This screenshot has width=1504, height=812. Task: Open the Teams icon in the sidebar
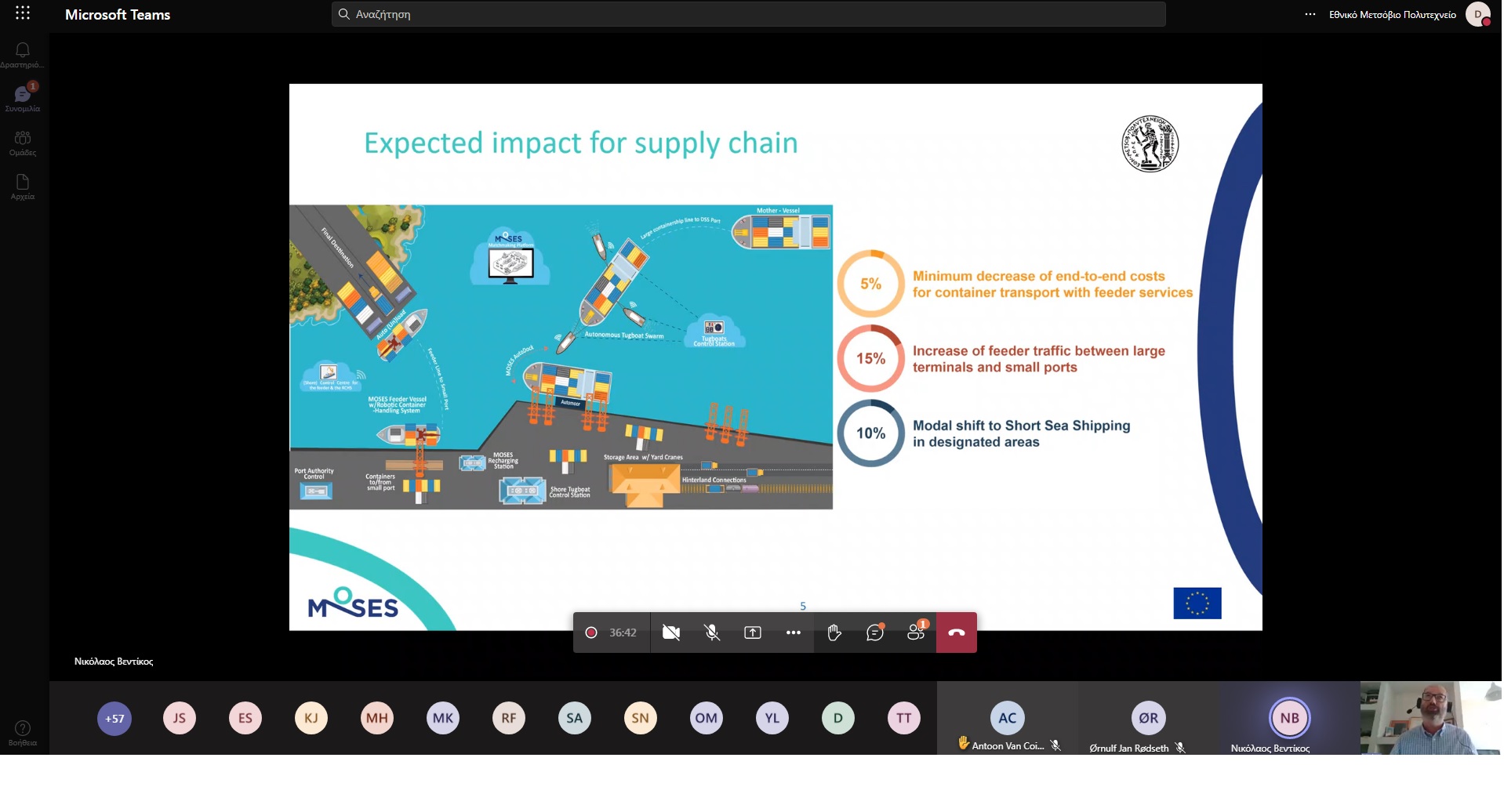[23, 143]
